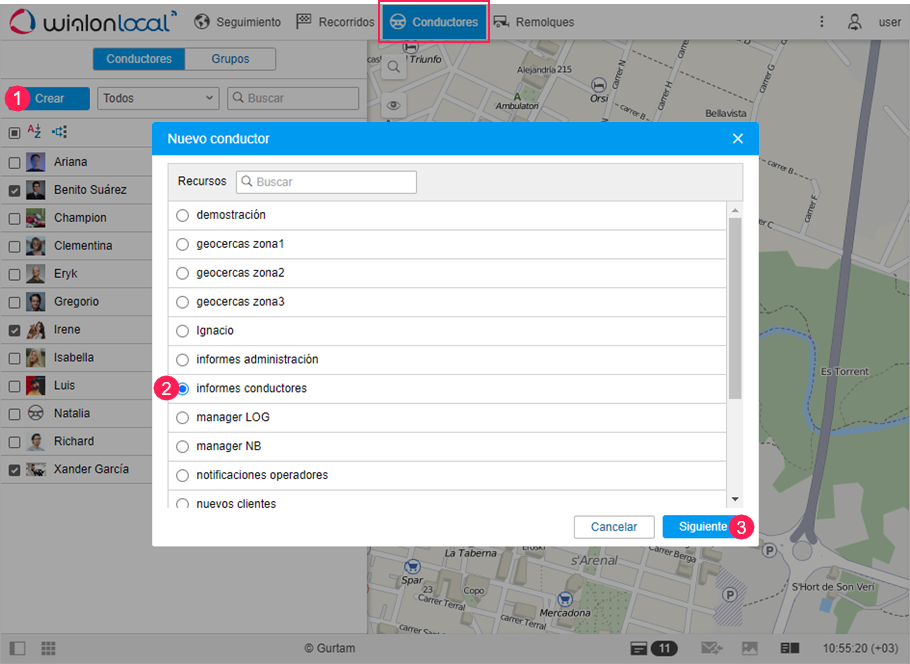Click the binding tree icon beside sort
Viewport: 910px width, 664px height.
(x=60, y=131)
